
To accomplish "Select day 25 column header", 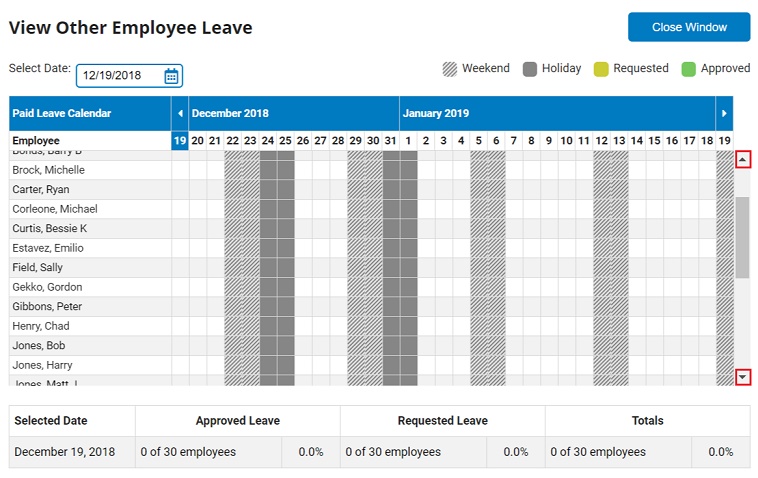I will [x=285, y=141].
